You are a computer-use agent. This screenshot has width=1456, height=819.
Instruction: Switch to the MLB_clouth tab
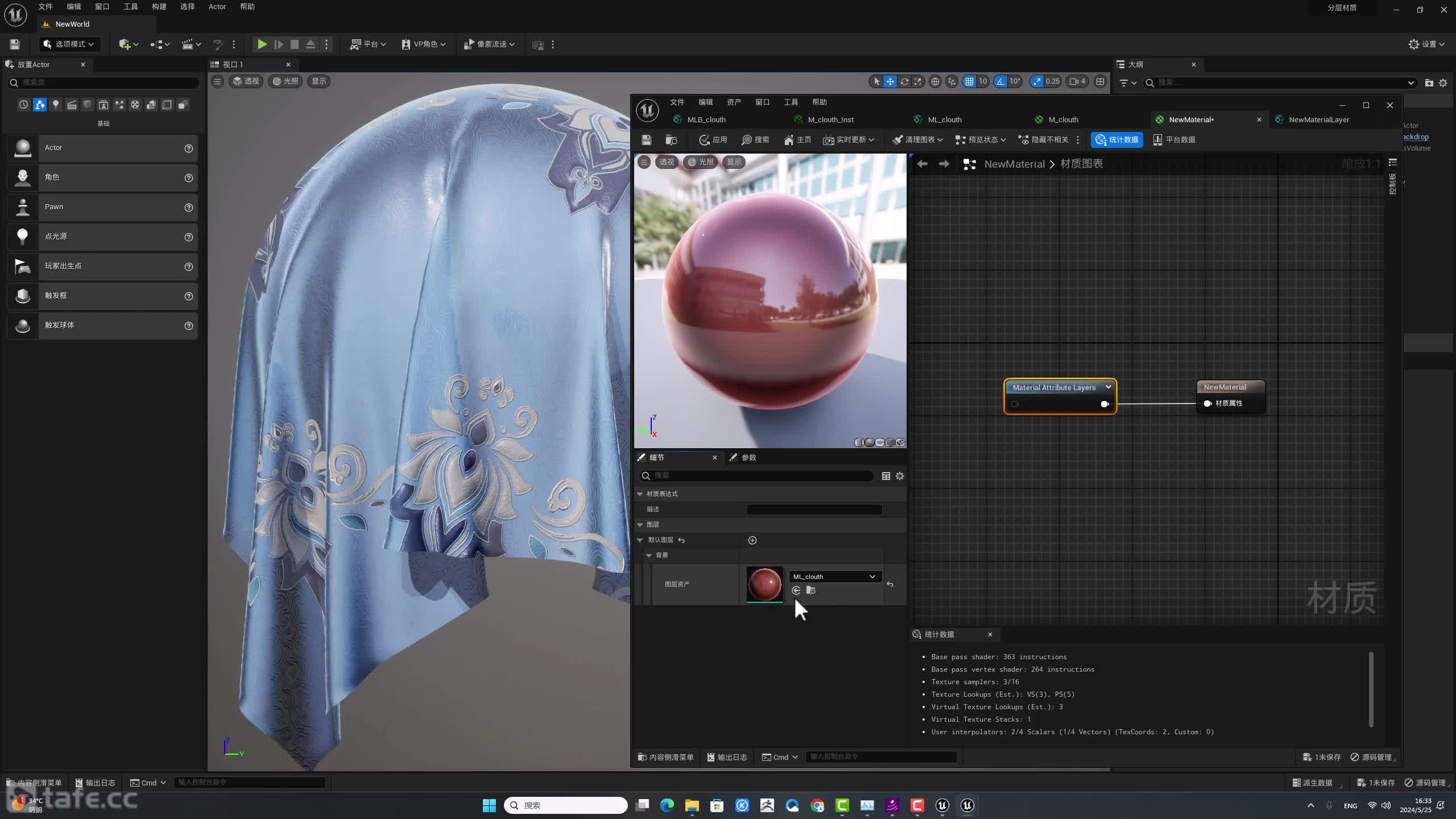706,119
